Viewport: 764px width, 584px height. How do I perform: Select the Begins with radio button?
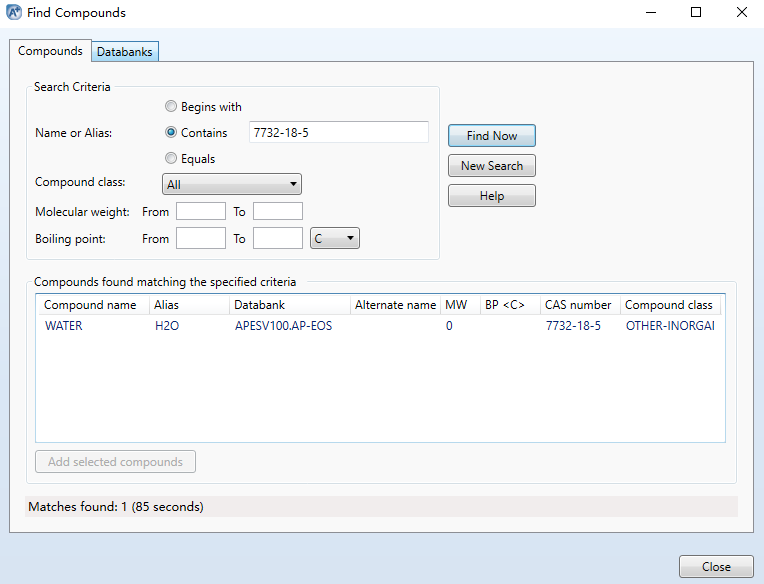171,106
